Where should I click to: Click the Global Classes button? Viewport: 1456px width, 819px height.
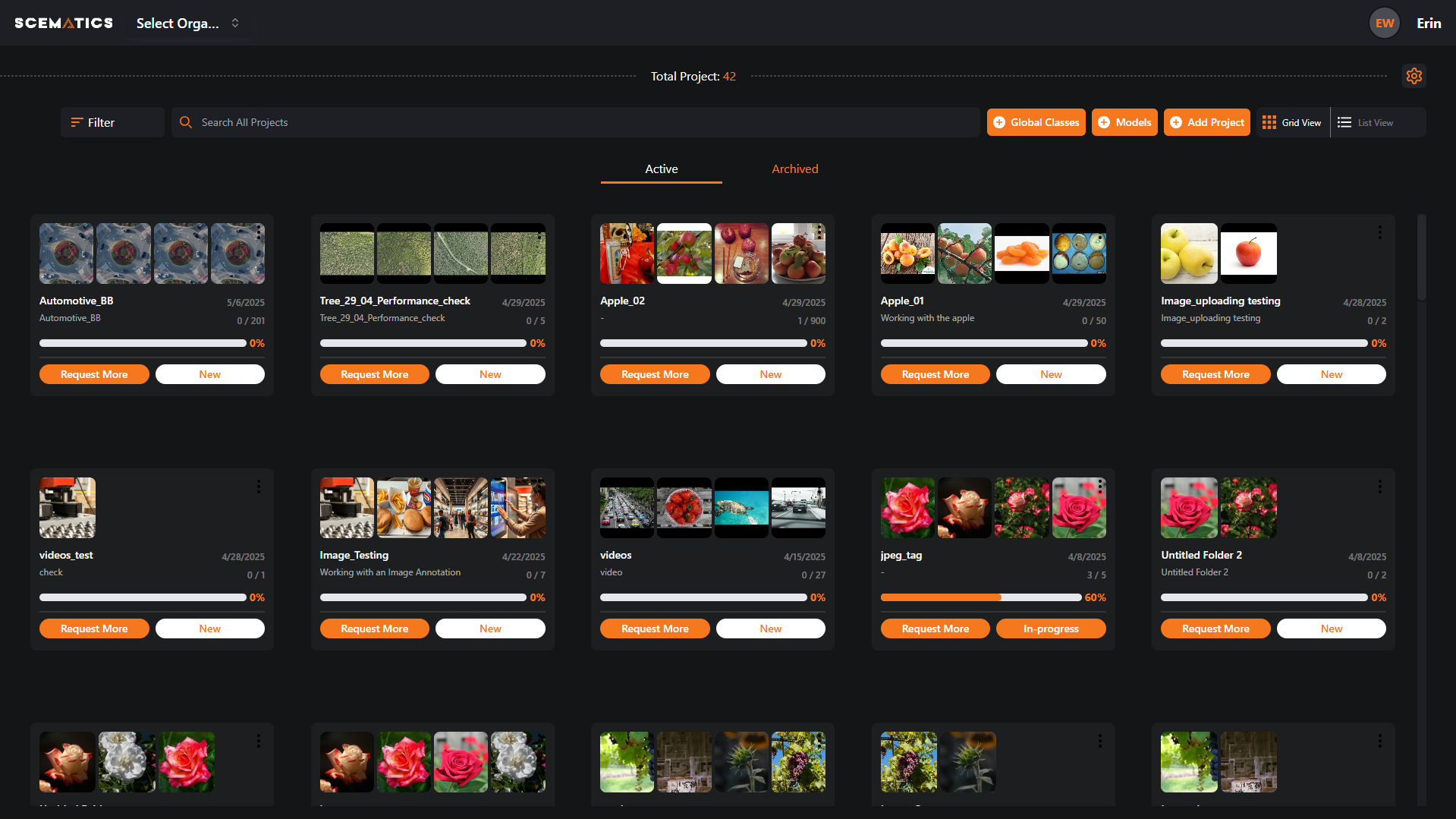[1036, 122]
